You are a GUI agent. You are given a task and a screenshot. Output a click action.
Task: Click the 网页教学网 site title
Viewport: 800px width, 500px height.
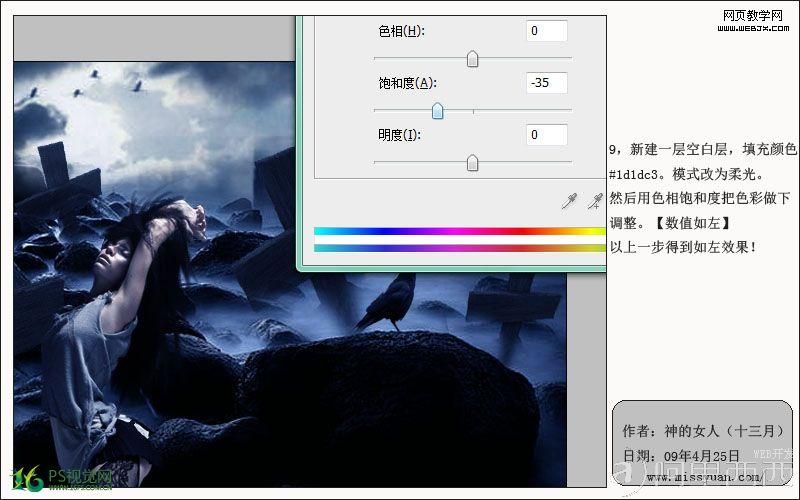pyautogui.click(x=753, y=16)
